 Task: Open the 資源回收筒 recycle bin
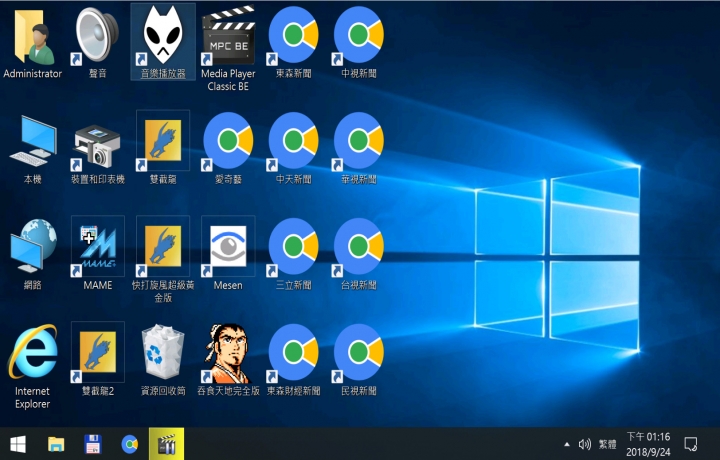(x=163, y=352)
